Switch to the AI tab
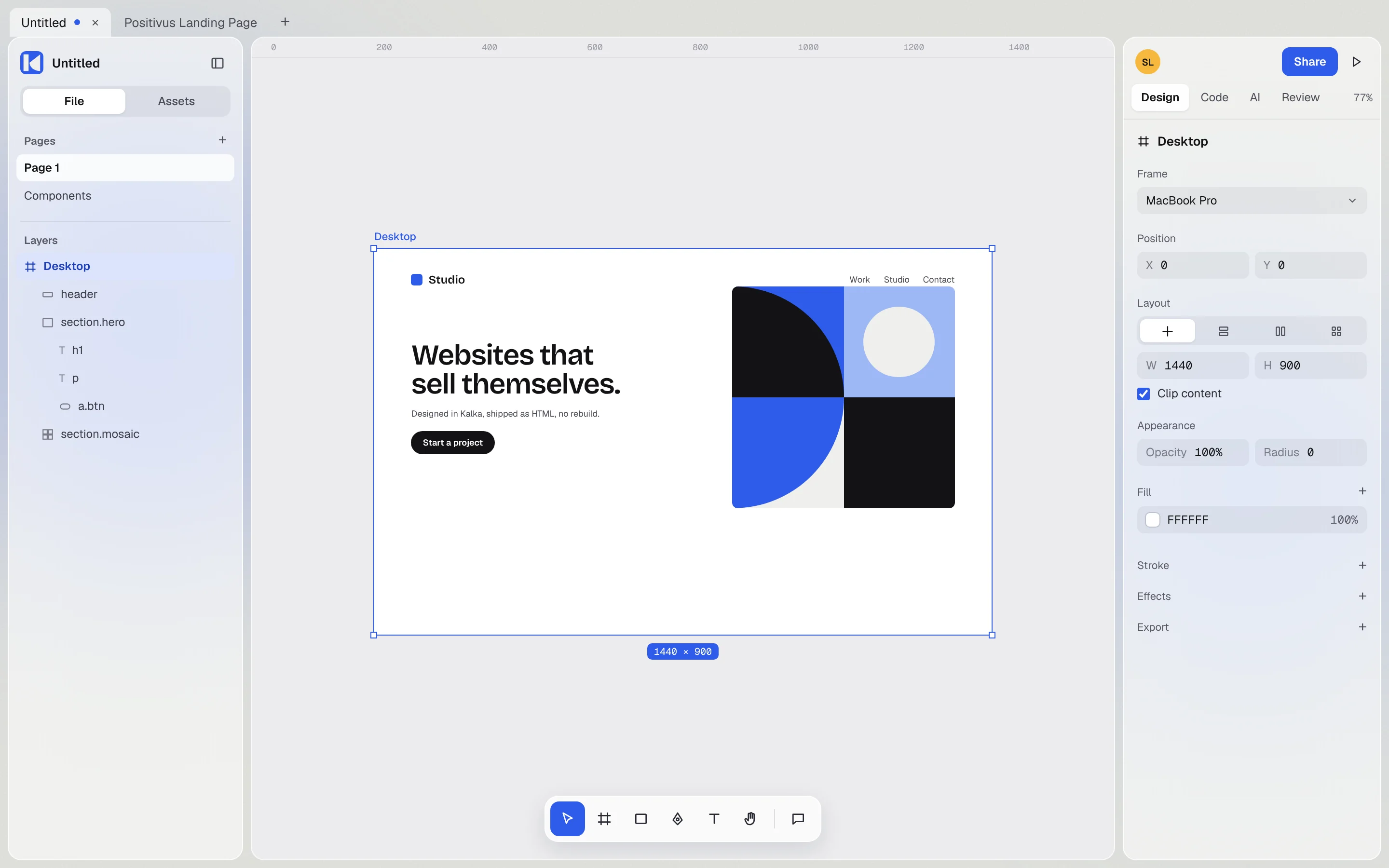Screen dimensions: 1389x868 pyautogui.click(x=1255, y=97)
